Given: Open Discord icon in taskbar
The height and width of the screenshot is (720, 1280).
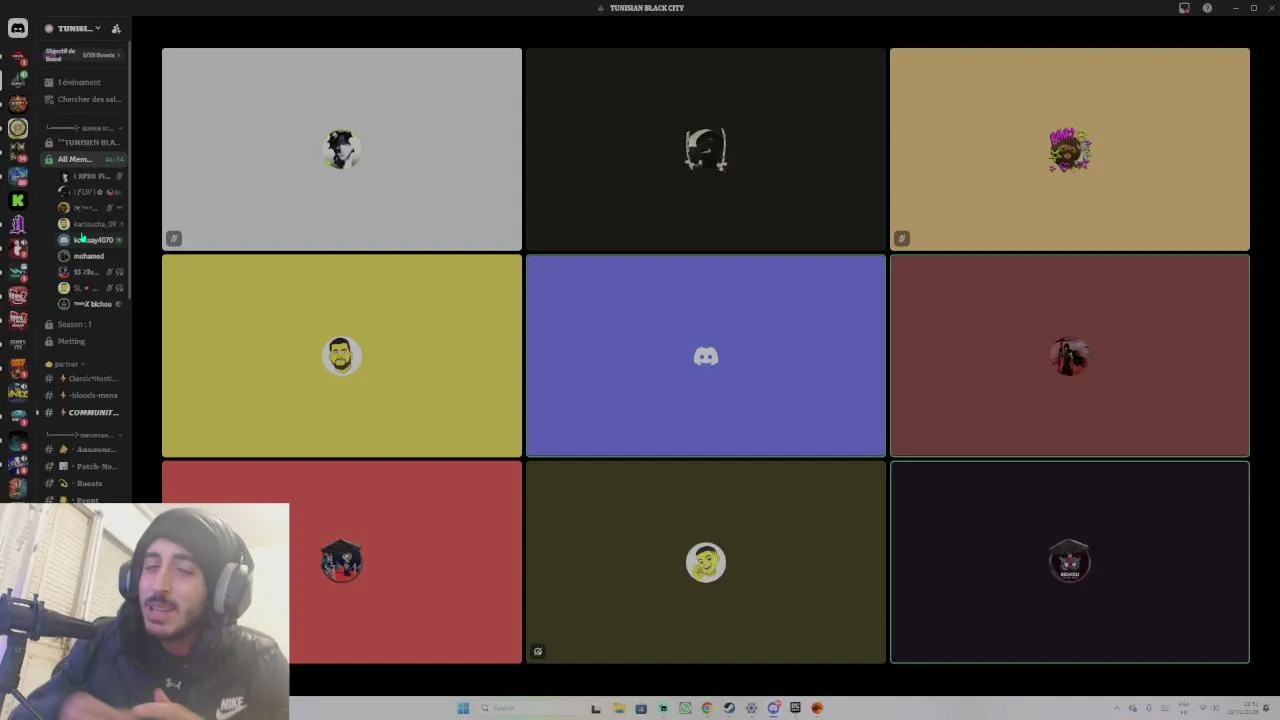Looking at the screenshot, I should point(773,708).
